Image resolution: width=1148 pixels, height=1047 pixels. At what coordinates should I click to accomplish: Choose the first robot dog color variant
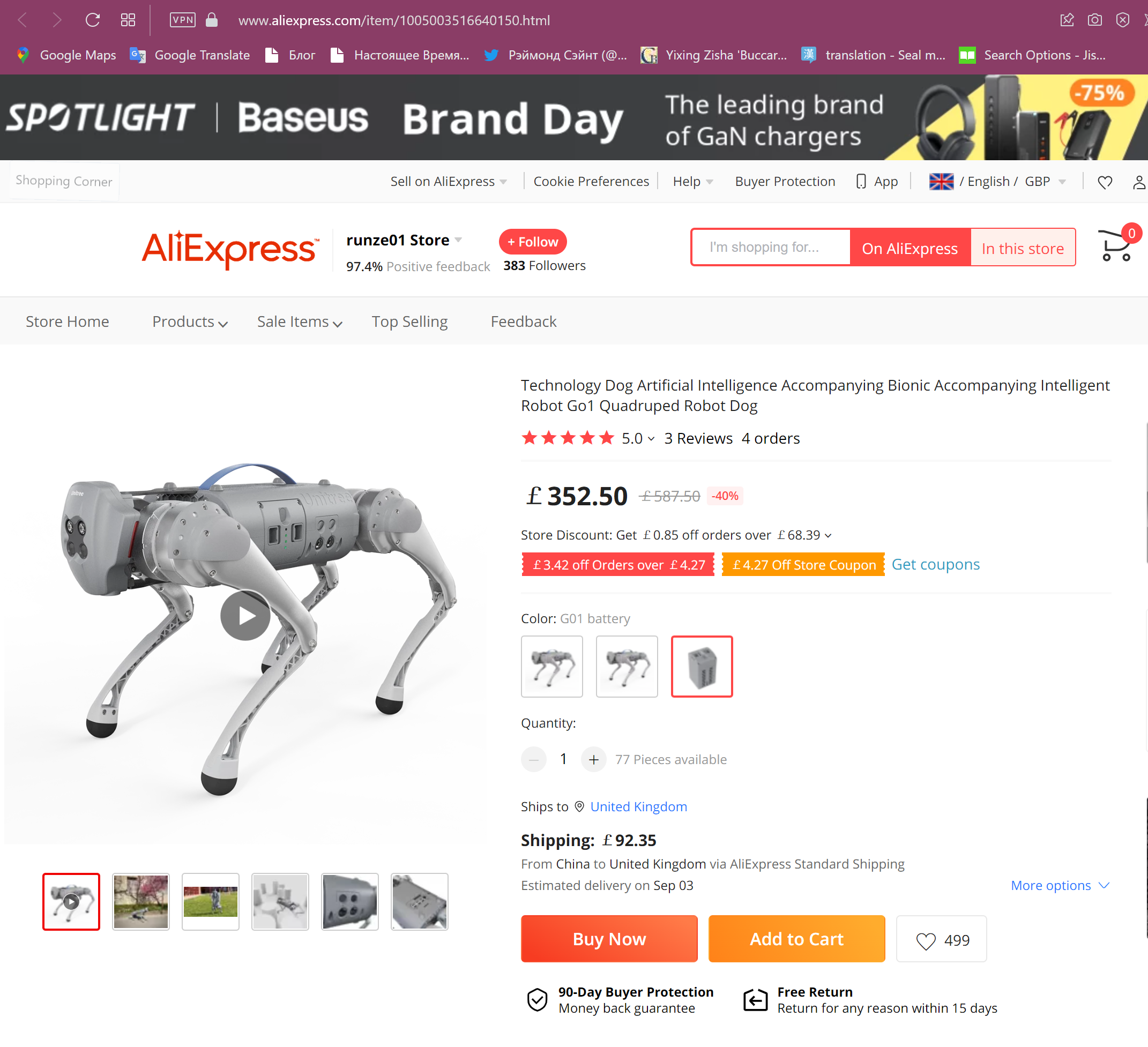click(552, 666)
